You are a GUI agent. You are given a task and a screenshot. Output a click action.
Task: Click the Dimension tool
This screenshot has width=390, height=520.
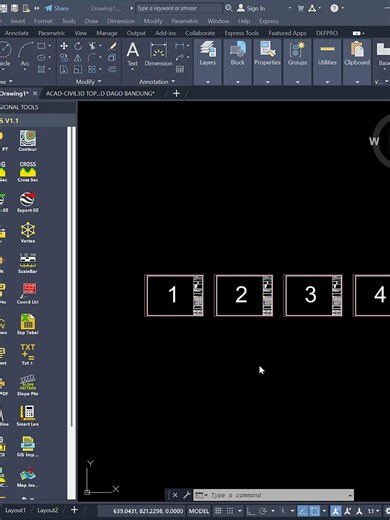click(x=158, y=54)
